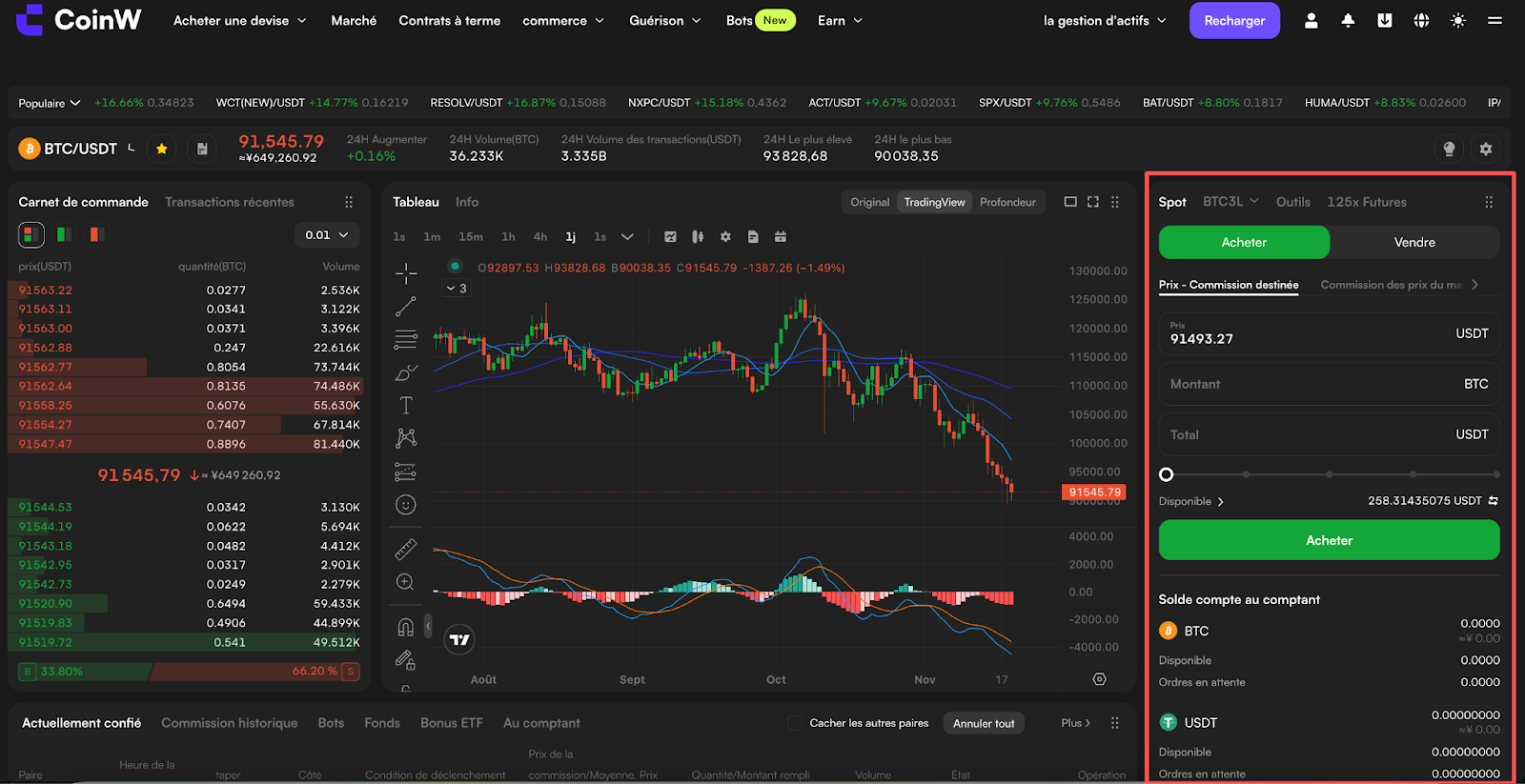Click the favorite star for BTC/USDT
The height and width of the screenshot is (784, 1525).
(161, 149)
